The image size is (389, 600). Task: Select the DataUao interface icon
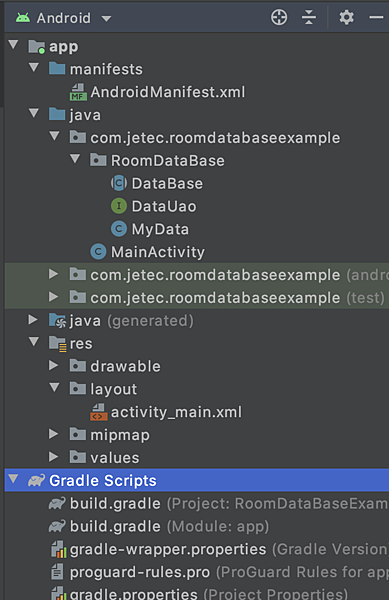click(119, 206)
